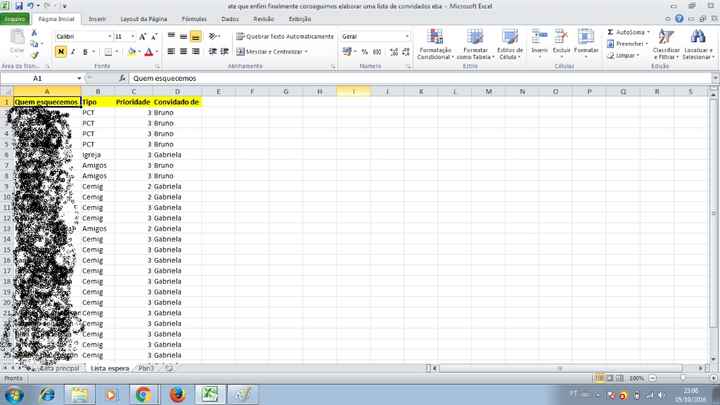Click AutoSoma sigma button
Viewport: 720px width, 405px height.
click(627, 32)
